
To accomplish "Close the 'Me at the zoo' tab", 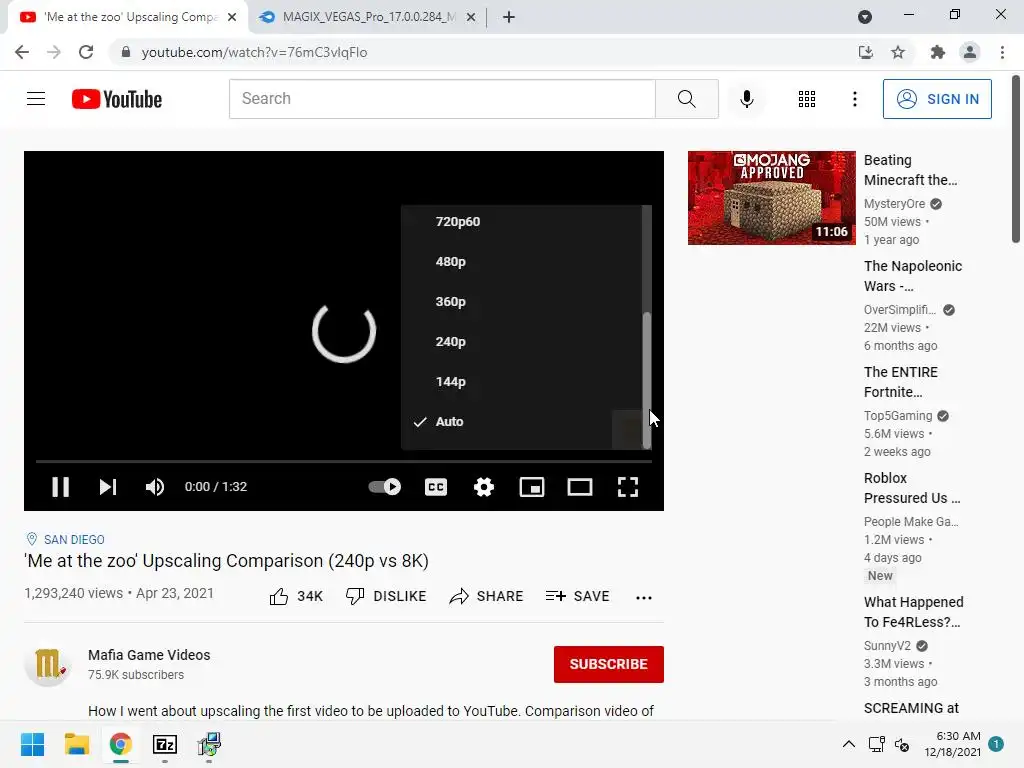I will tap(232, 18).
